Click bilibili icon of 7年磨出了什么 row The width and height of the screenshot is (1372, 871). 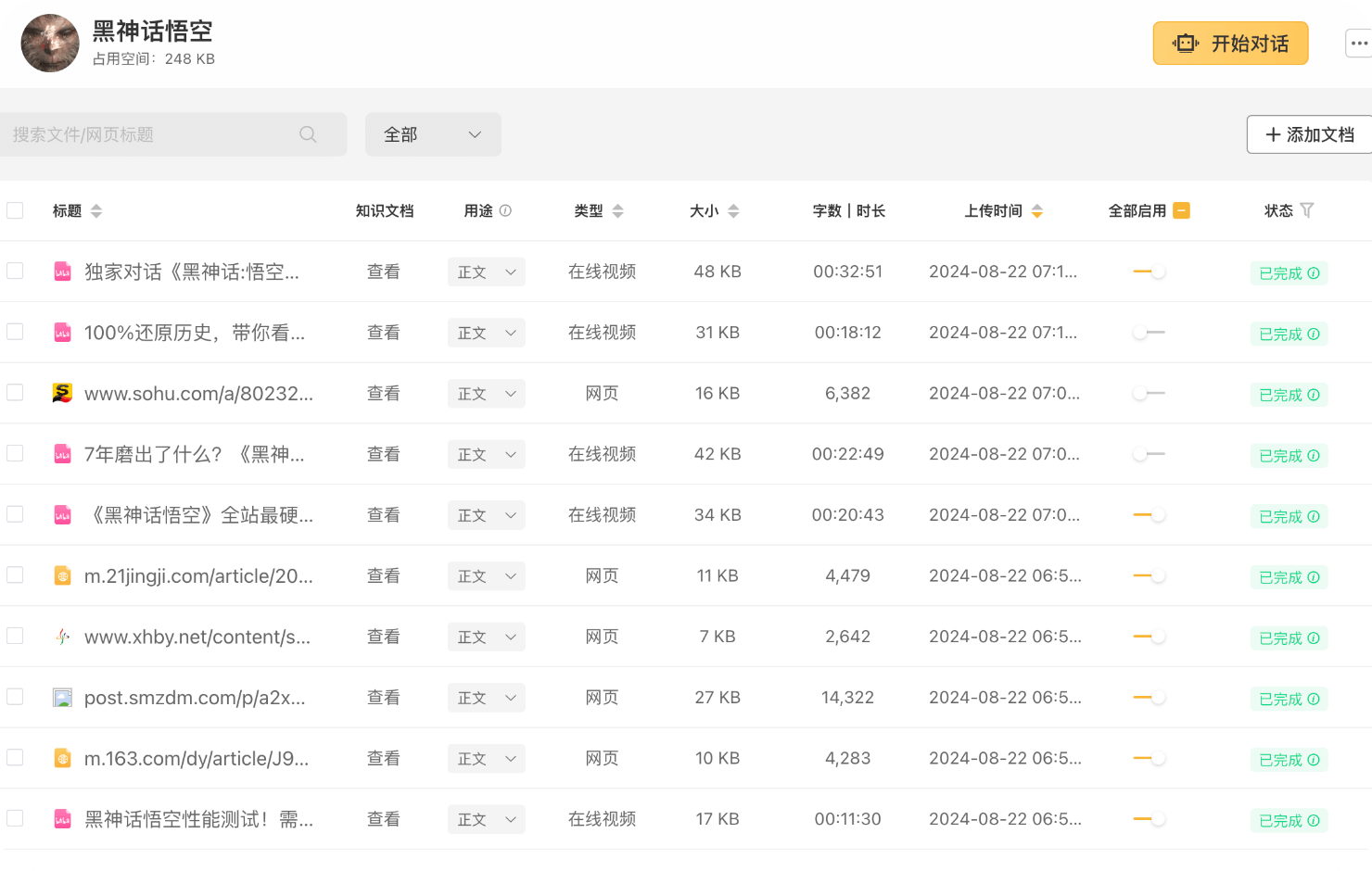coord(62,454)
